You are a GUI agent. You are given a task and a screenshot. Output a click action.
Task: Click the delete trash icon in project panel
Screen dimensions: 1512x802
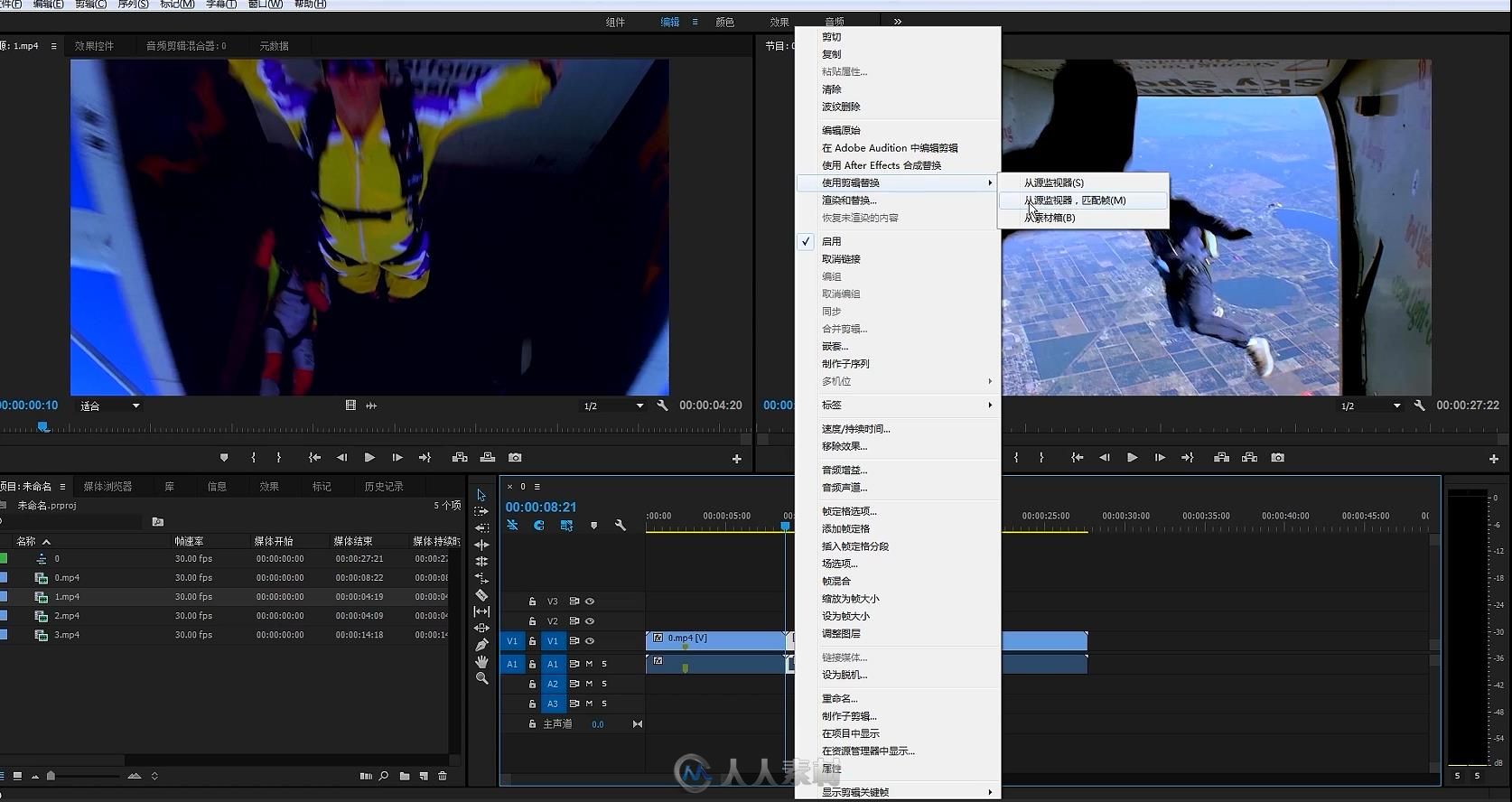click(443, 776)
